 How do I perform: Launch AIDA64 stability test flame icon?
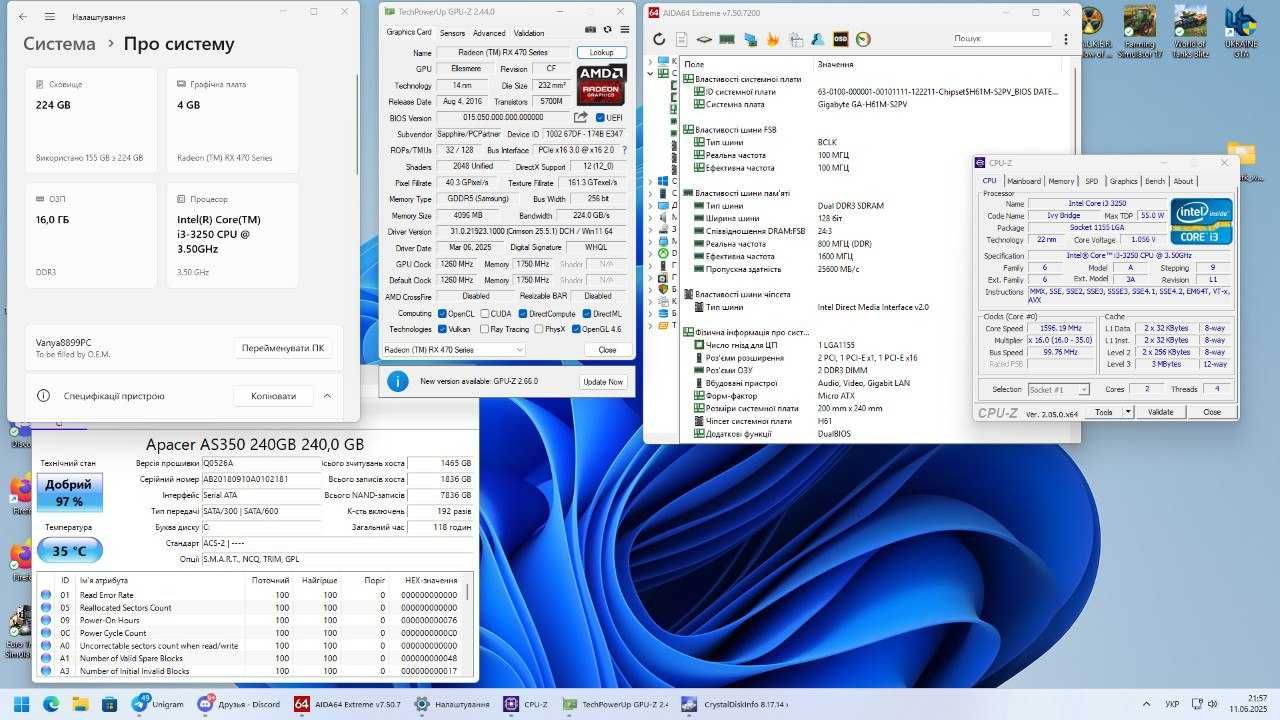click(x=773, y=39)
